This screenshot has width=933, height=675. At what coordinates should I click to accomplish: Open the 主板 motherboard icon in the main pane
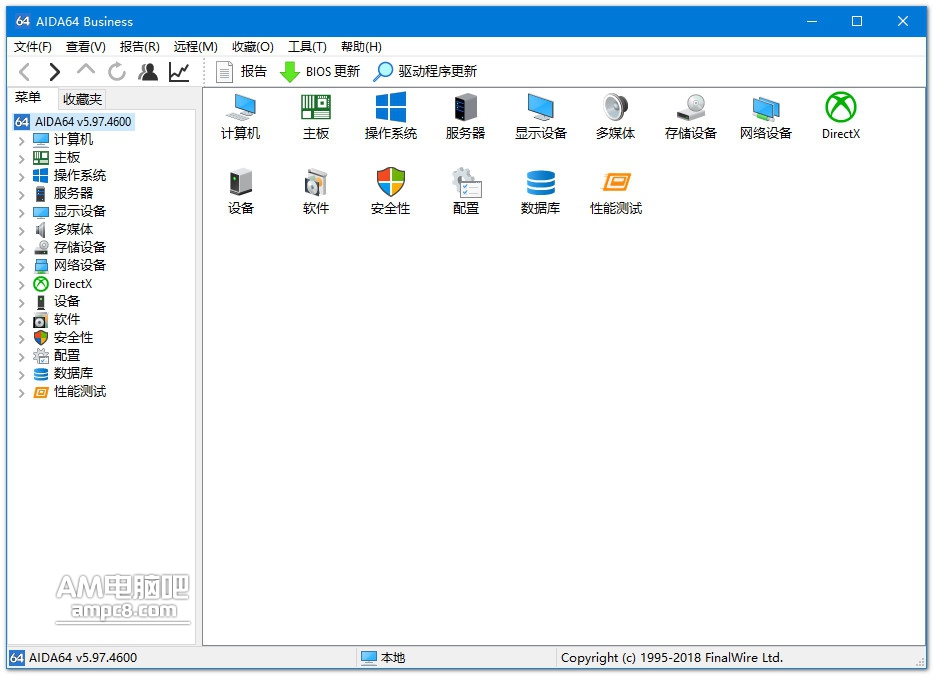tap(315, 117)
